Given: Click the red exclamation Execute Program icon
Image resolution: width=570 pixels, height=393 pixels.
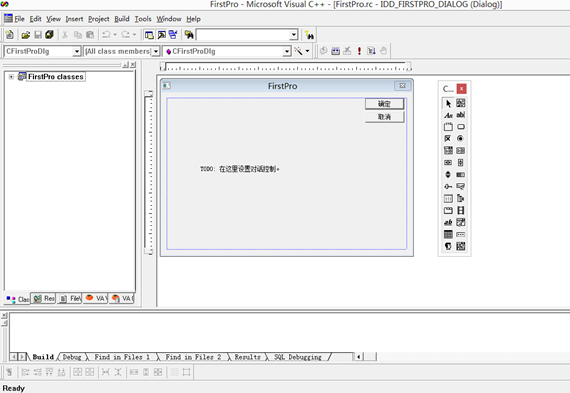Looking at the screenshot, I should pos(359,51).
